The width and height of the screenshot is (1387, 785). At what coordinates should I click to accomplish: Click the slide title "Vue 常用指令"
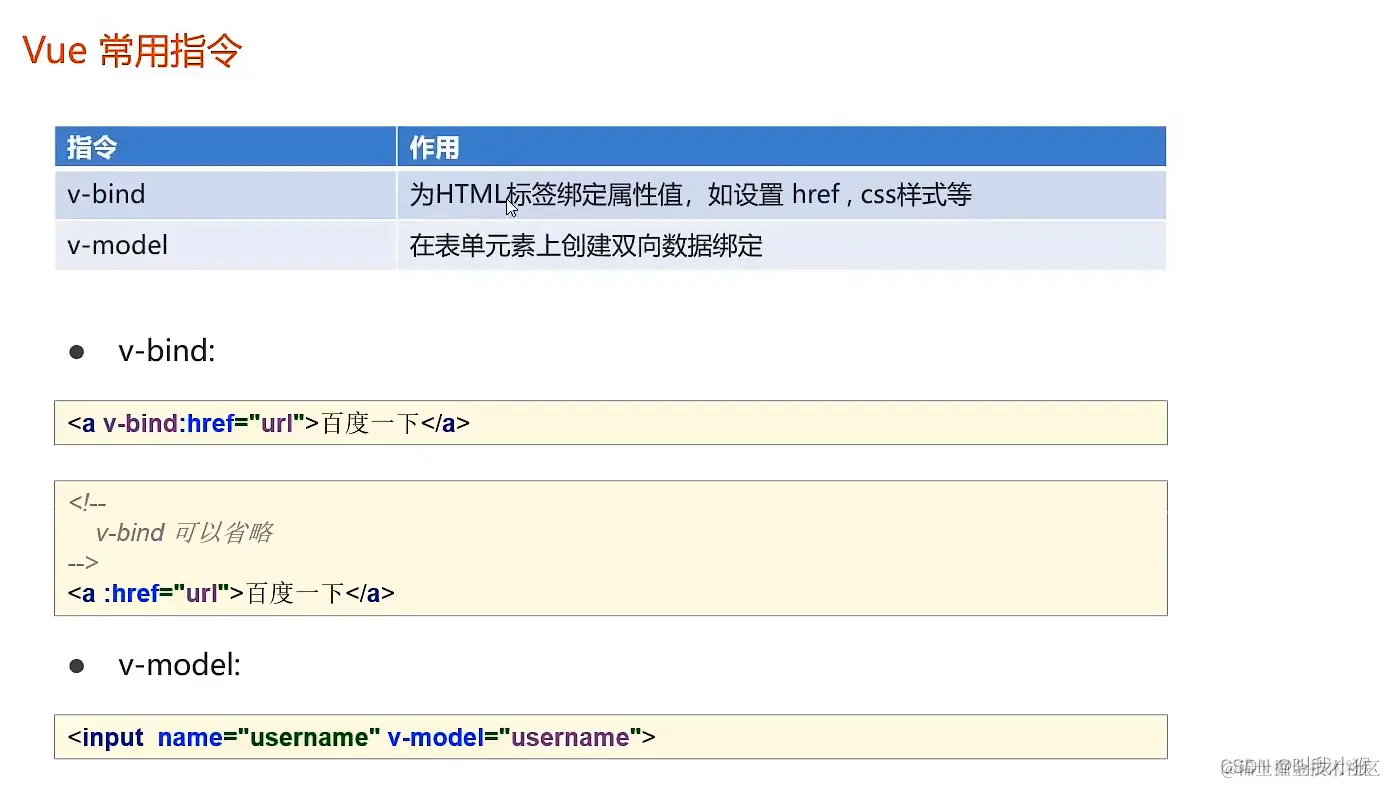[x=130, y=50]
